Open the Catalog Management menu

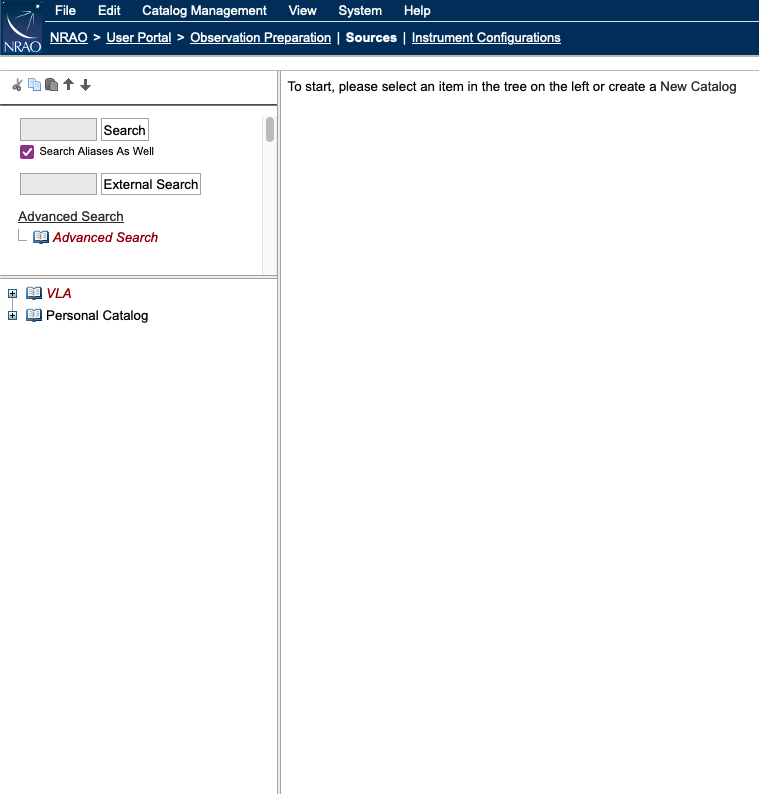(204, 11)
